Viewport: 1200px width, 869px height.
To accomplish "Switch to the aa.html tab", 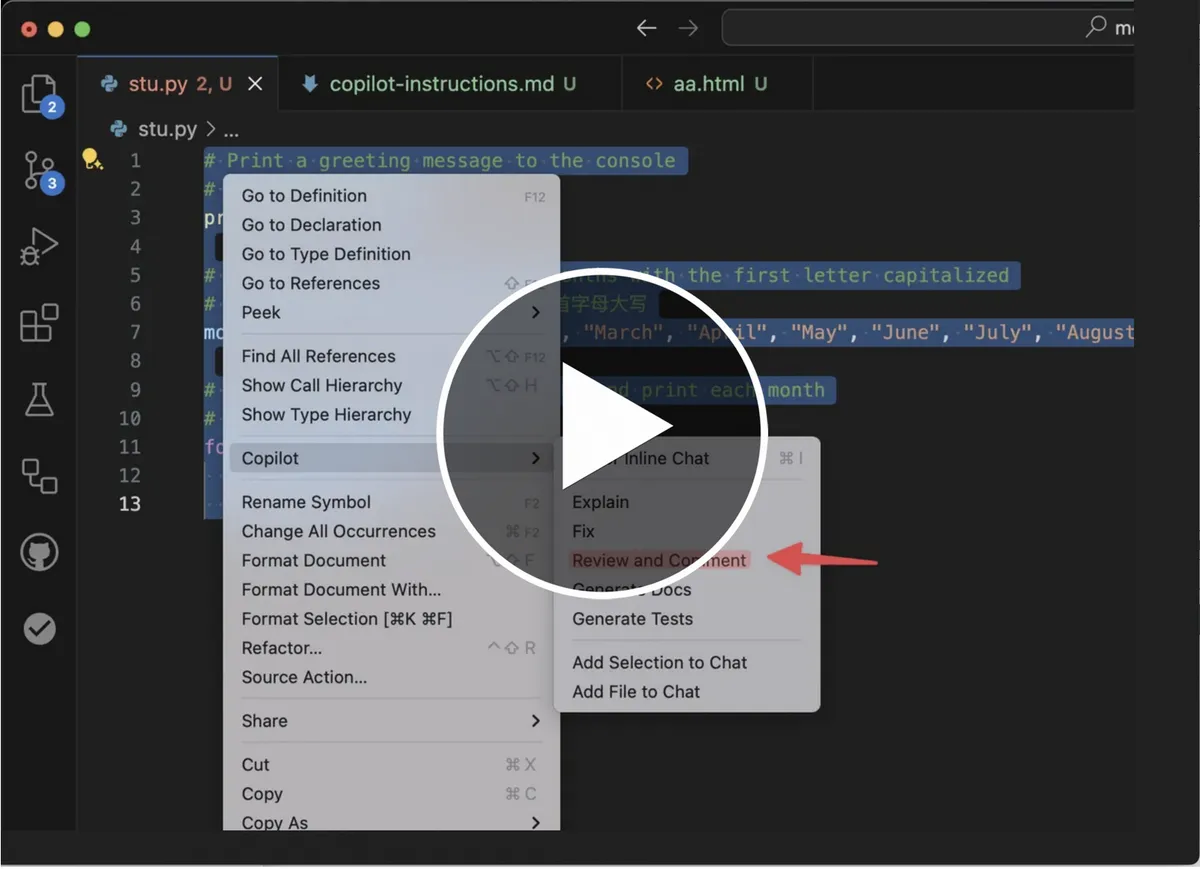I will 707,84.
